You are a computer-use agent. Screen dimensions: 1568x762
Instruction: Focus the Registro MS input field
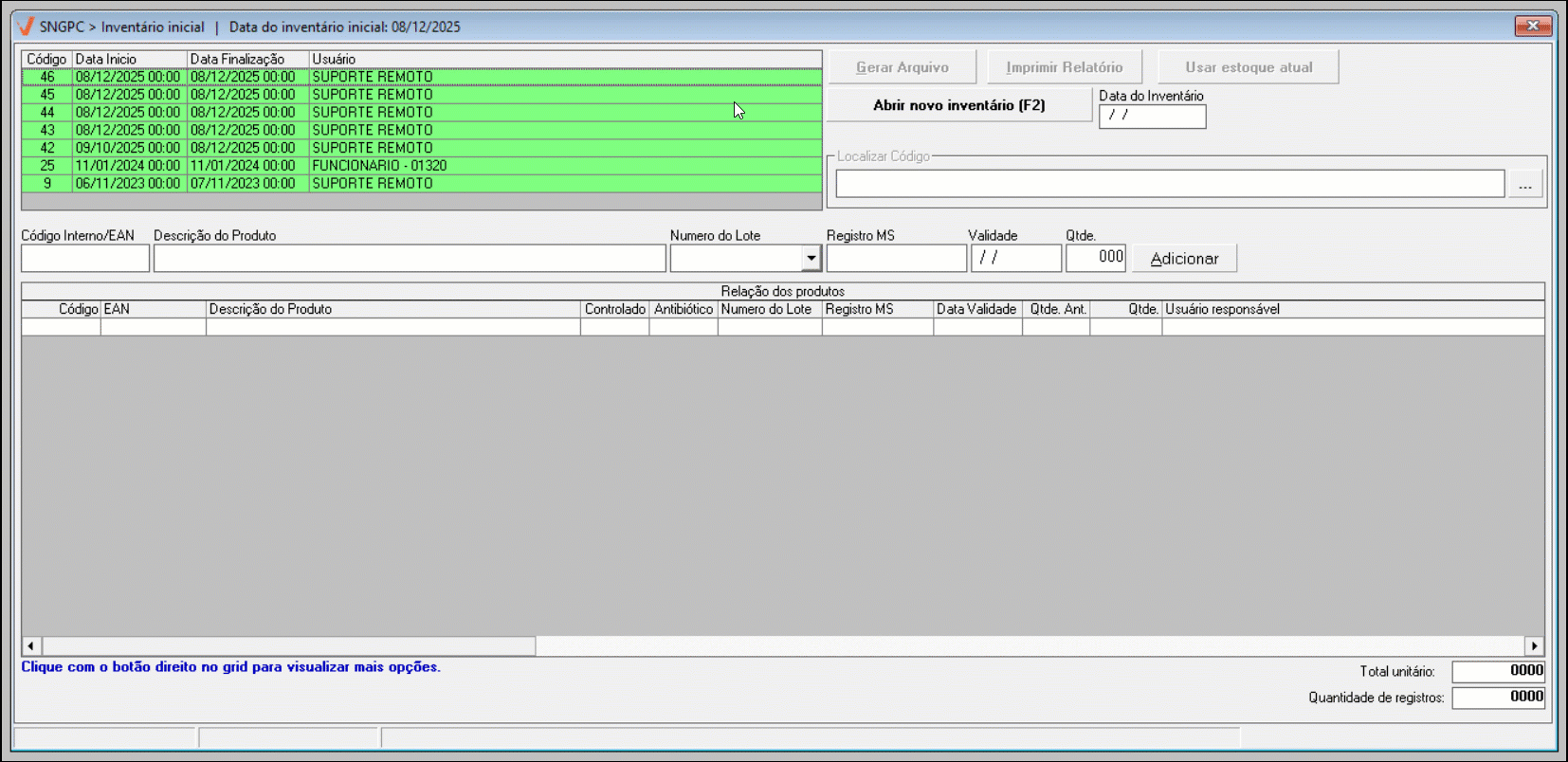(x=896, y=258)
